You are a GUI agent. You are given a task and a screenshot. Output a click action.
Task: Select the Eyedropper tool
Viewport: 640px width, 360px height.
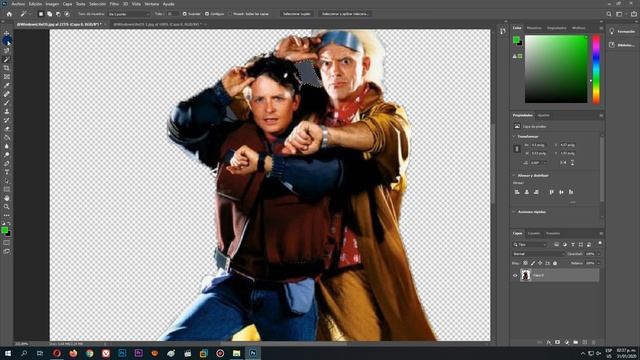point(7,85)
